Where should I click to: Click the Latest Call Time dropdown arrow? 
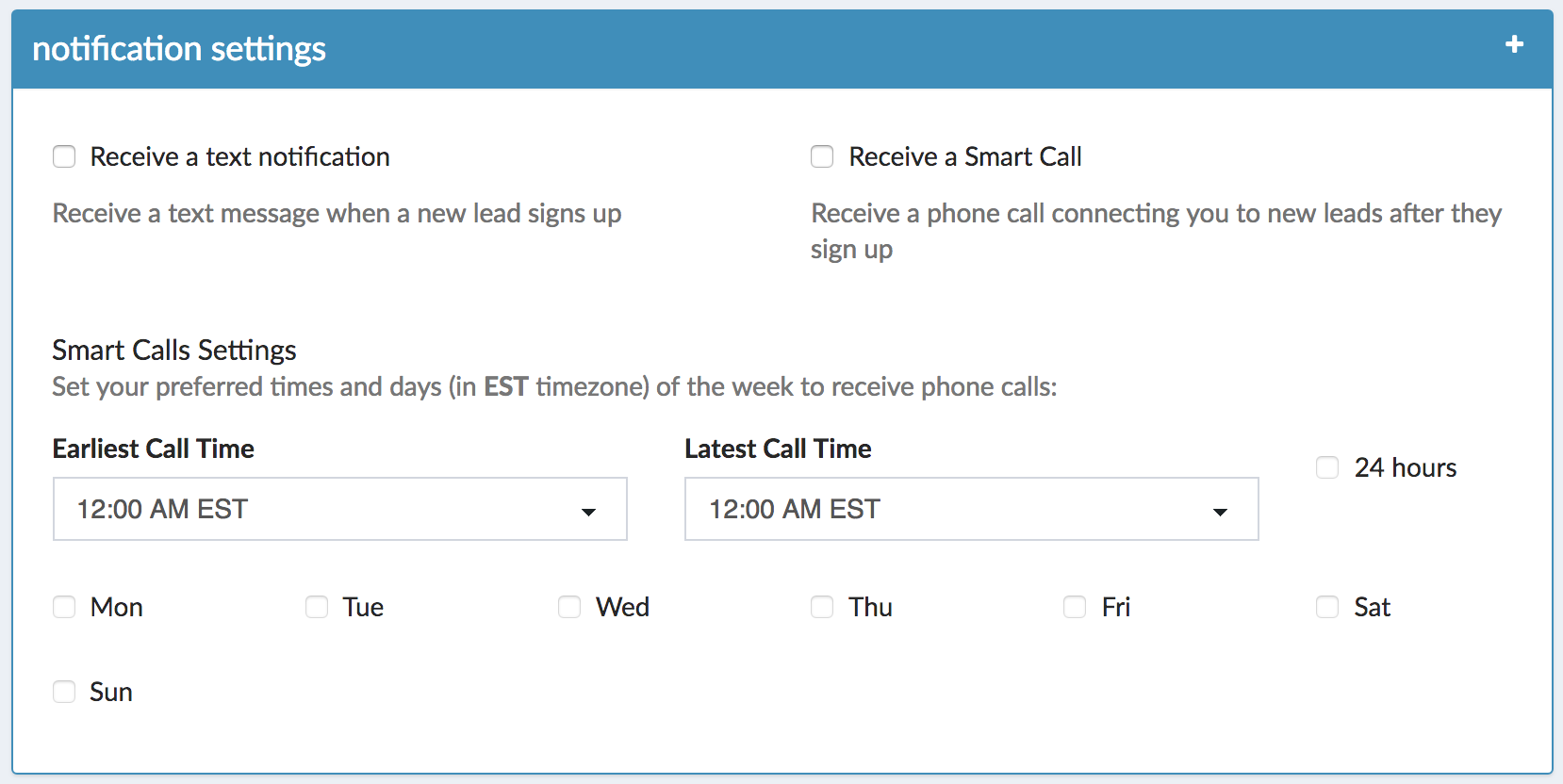[x=1220, y=512]
